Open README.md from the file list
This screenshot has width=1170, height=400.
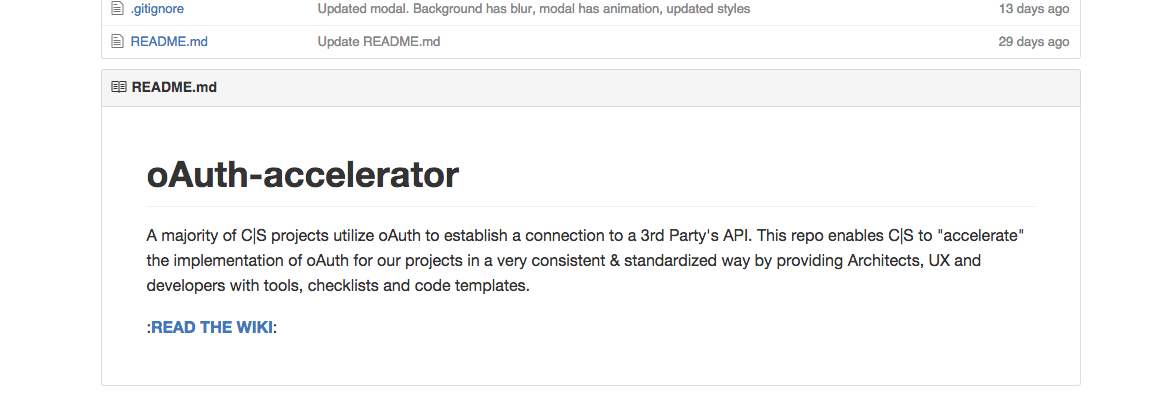click(x=169, y=42)
